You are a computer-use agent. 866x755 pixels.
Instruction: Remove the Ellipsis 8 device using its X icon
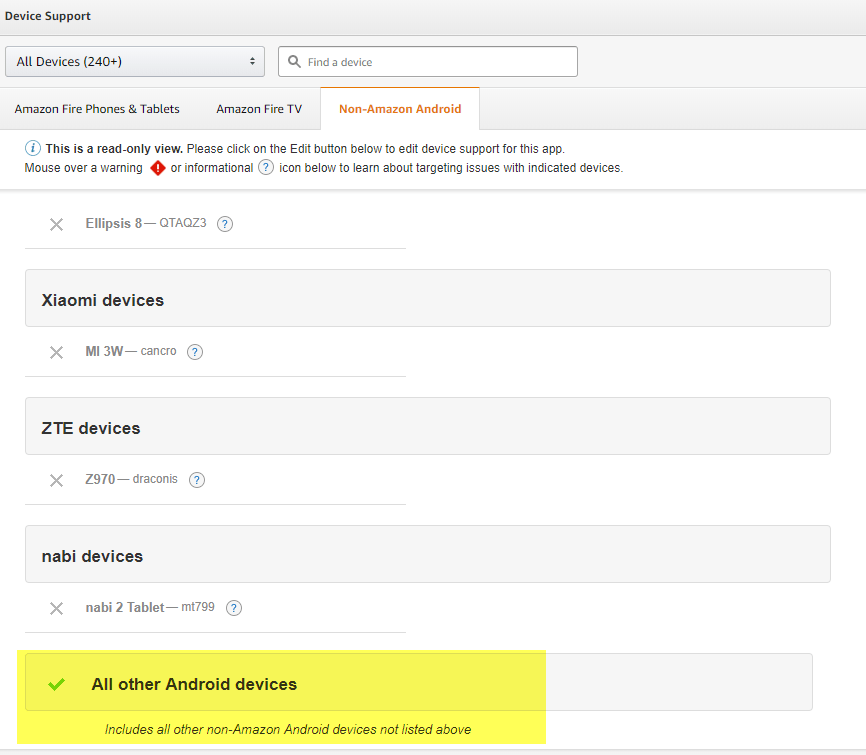point(56,224)
